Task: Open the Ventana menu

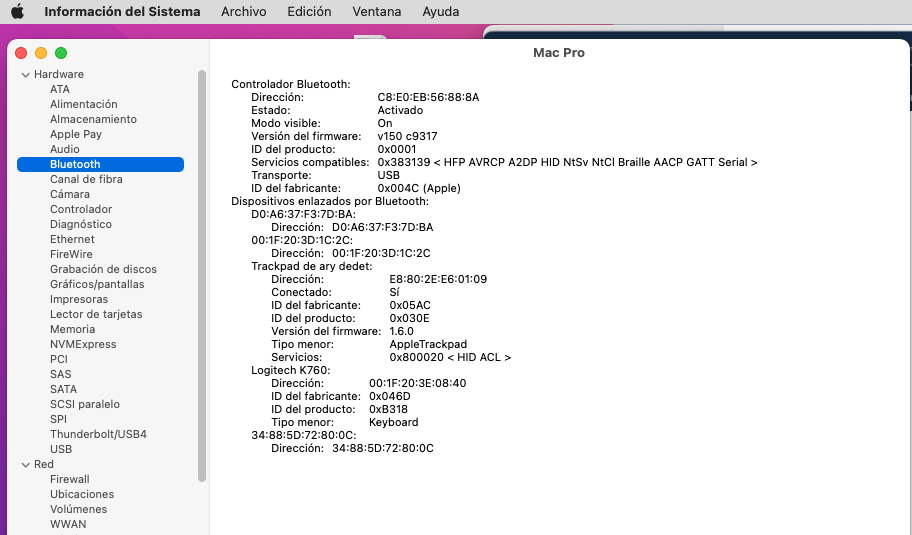Action: click(377, 12)
